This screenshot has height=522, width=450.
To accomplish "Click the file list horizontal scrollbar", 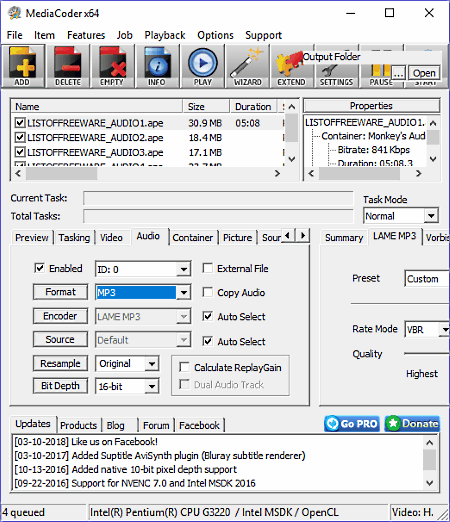I will tap(148, 173).
